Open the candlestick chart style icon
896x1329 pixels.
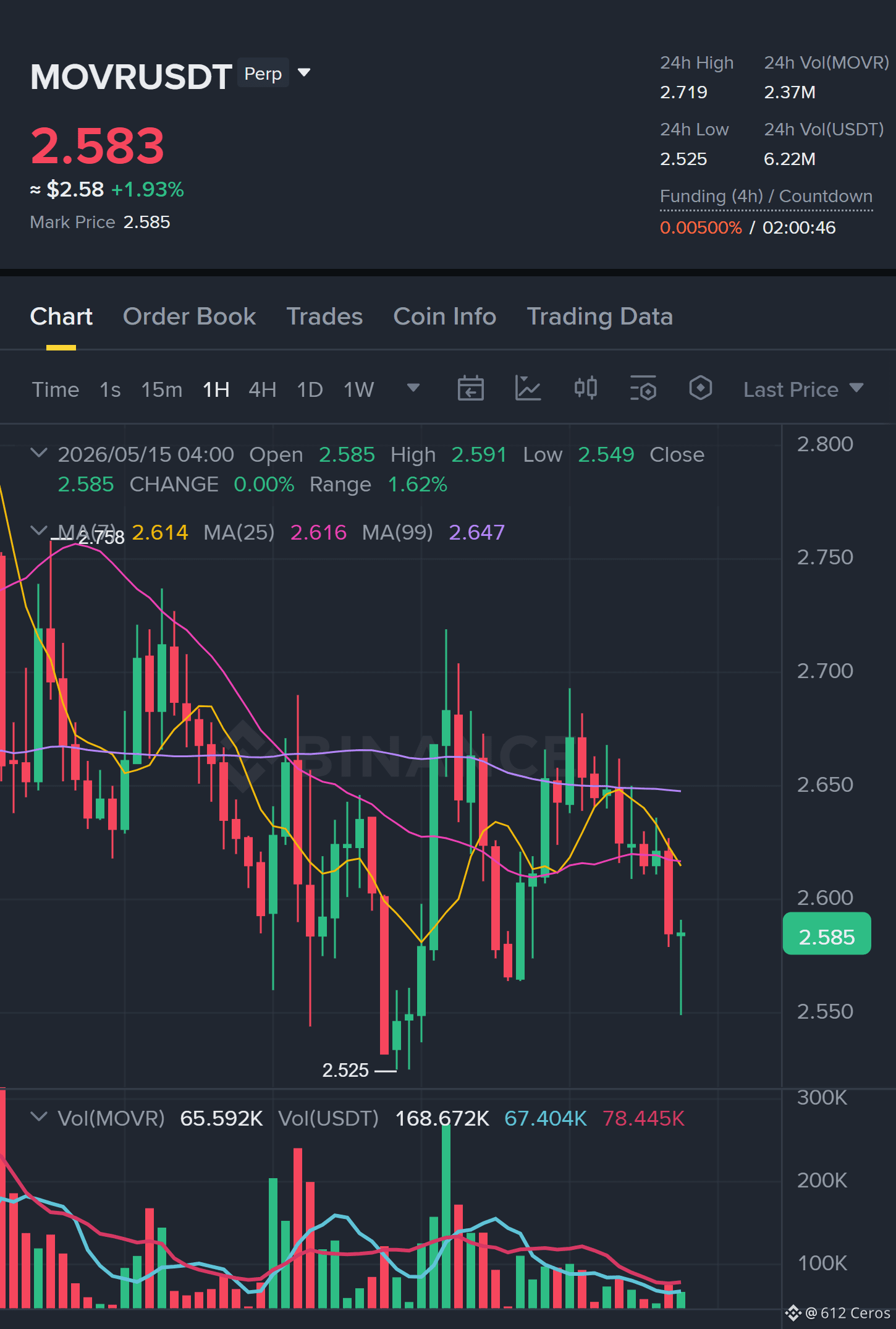[x=585, y=389]
